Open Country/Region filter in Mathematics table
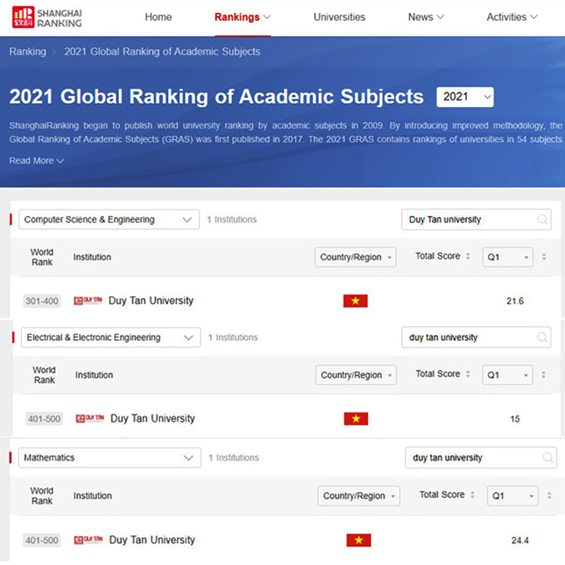 pyautogui.click(x=359, y=495)
